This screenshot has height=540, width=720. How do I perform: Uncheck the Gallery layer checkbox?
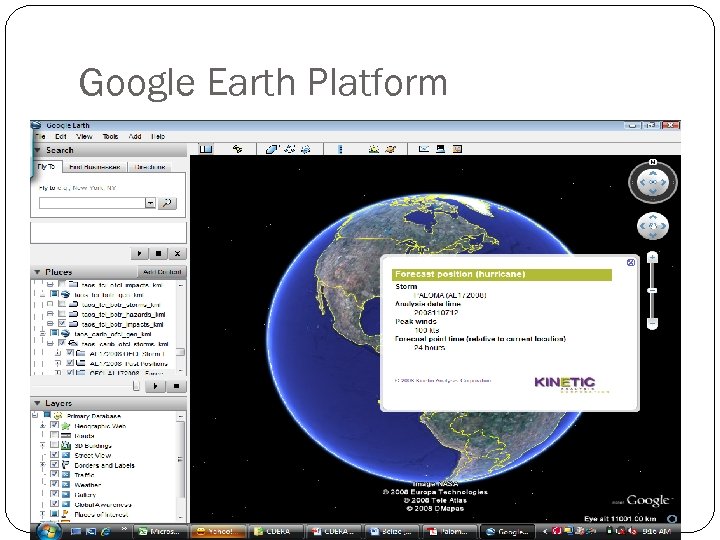pos(54,494)
